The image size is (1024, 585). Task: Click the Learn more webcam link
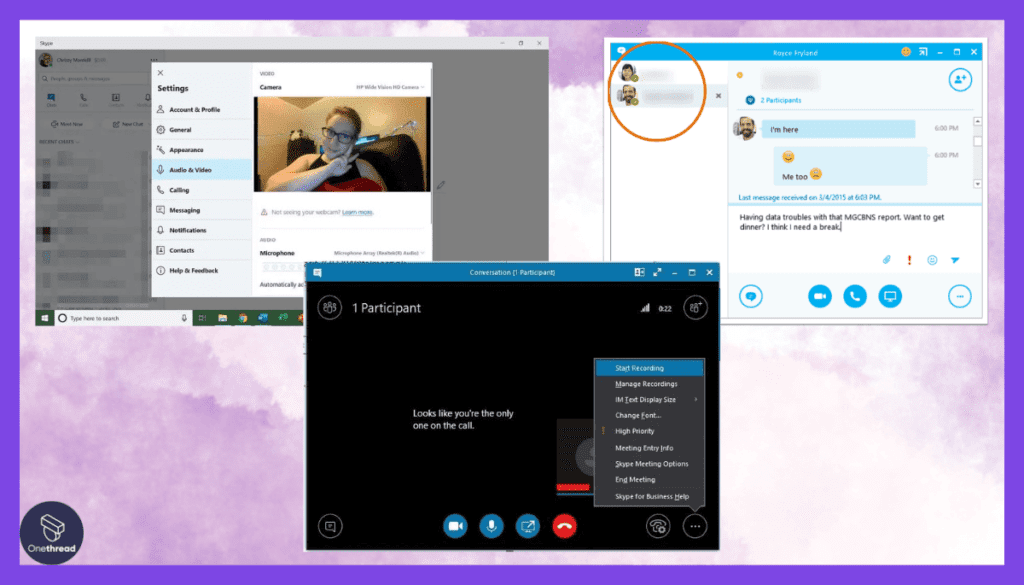pyautogui.click(x=357, y=212)
